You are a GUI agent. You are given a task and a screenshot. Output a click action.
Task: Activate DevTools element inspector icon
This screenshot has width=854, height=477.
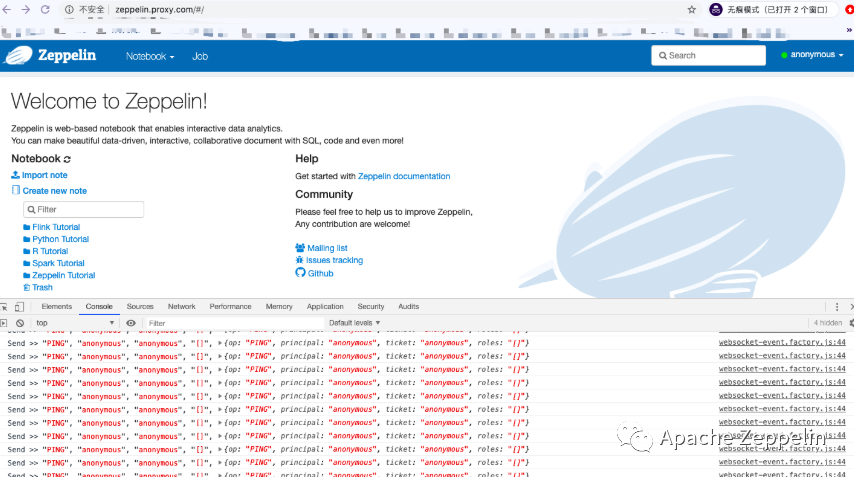point(4,307)
